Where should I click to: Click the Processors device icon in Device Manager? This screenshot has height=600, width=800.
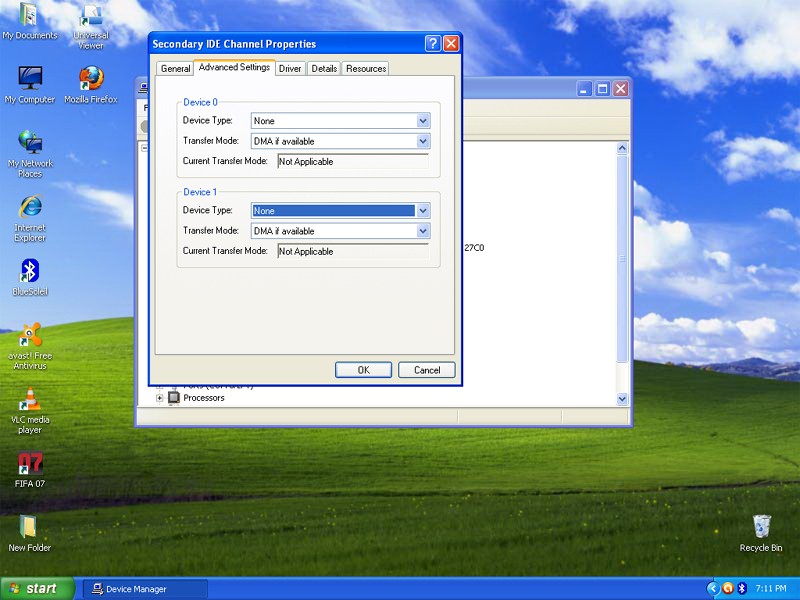click(174, 397)
